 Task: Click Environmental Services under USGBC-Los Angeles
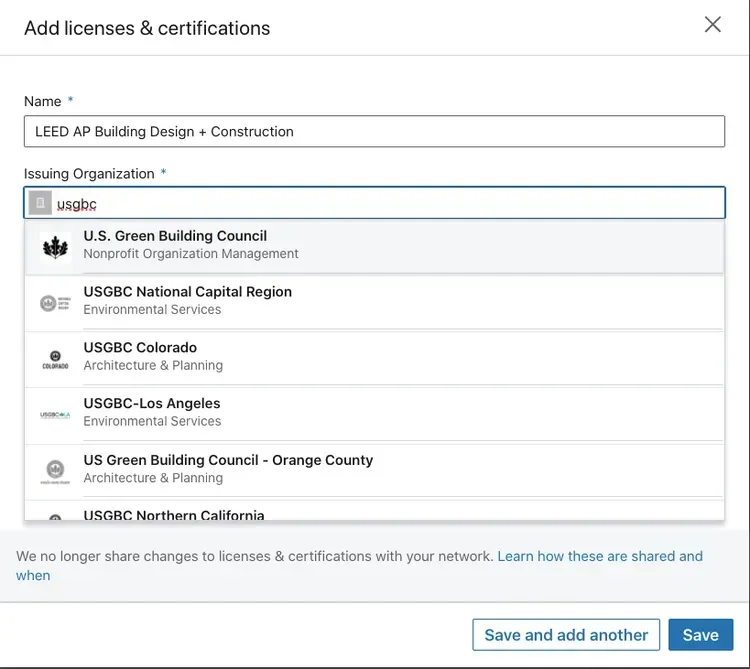pyautogui.click(x=152, y=421)
